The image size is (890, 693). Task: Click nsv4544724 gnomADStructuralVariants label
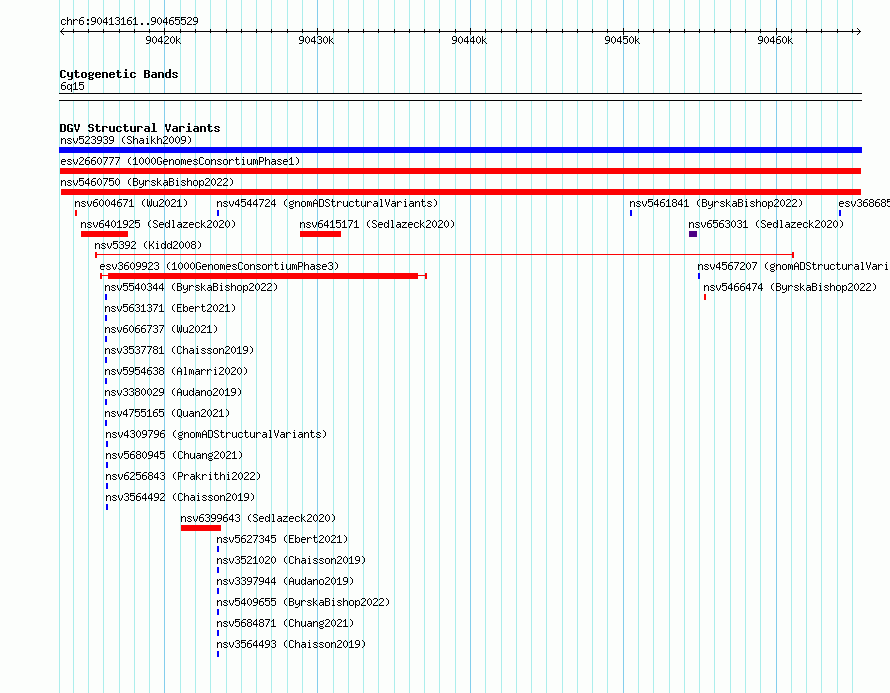coord(327,203)
